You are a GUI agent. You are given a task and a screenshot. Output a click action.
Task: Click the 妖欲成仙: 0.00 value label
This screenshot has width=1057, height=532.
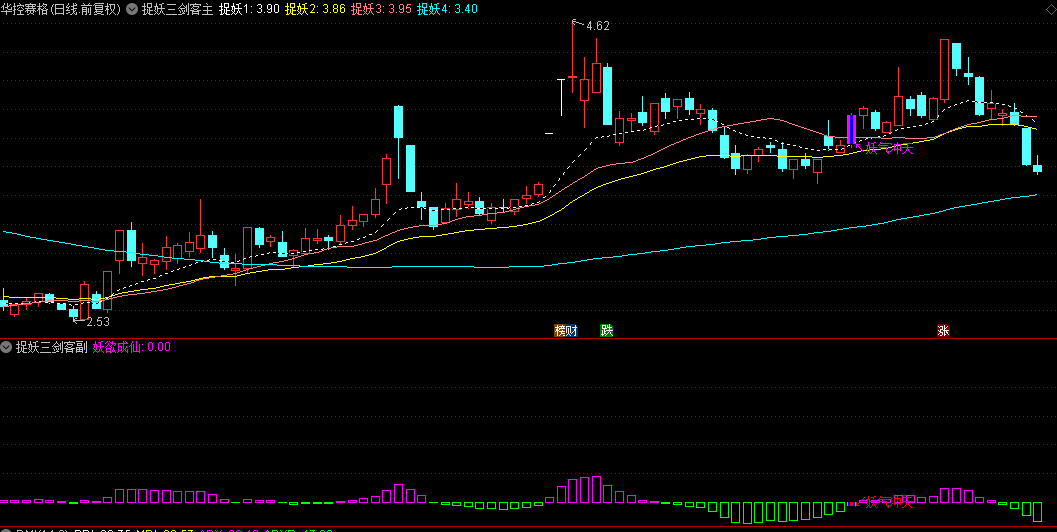point(131,347)
